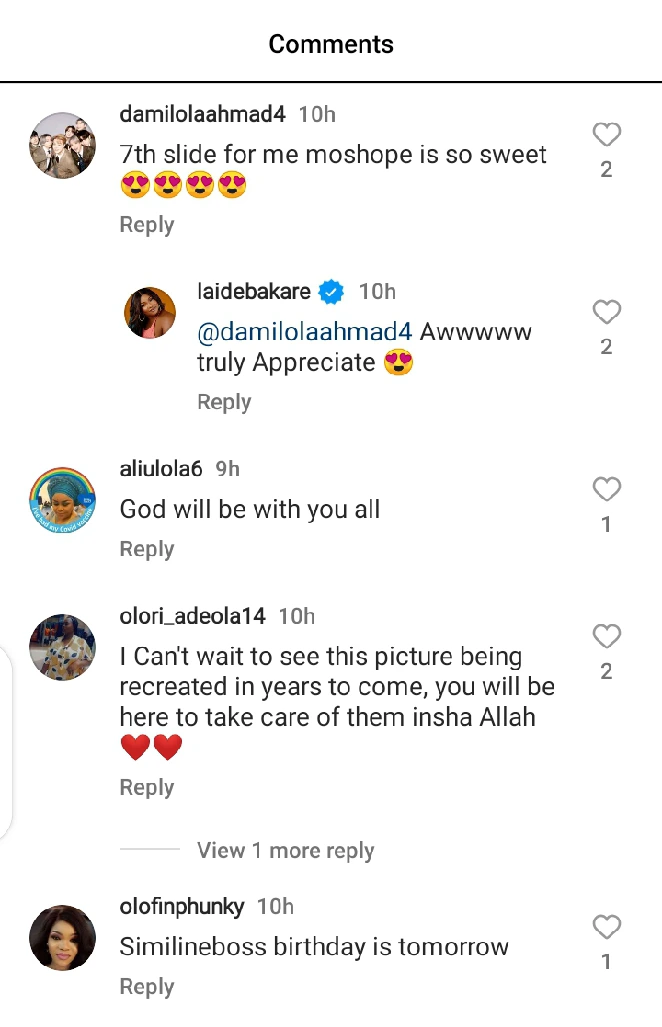Reply to damilolaahmad4's comment
The height and width of the screenshot is (1027, 662).
coord(147,225)
